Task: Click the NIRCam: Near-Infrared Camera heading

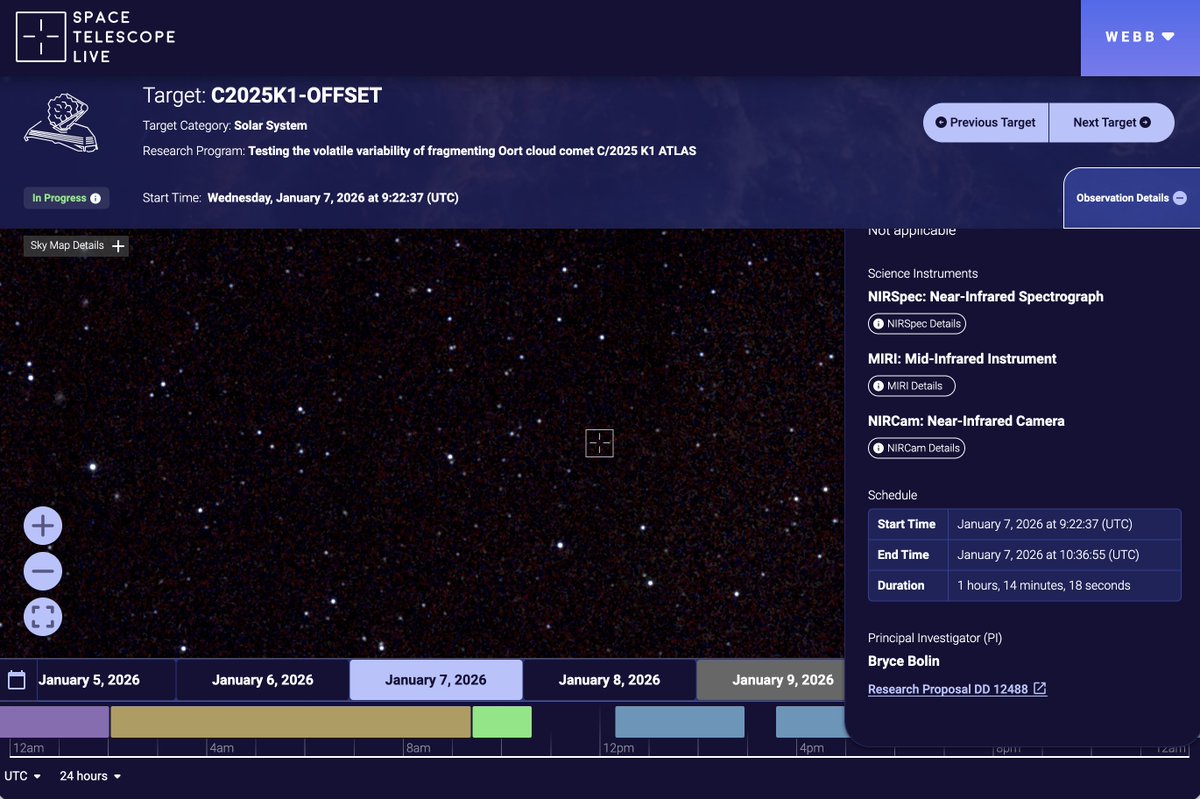Action: point(966,421)
